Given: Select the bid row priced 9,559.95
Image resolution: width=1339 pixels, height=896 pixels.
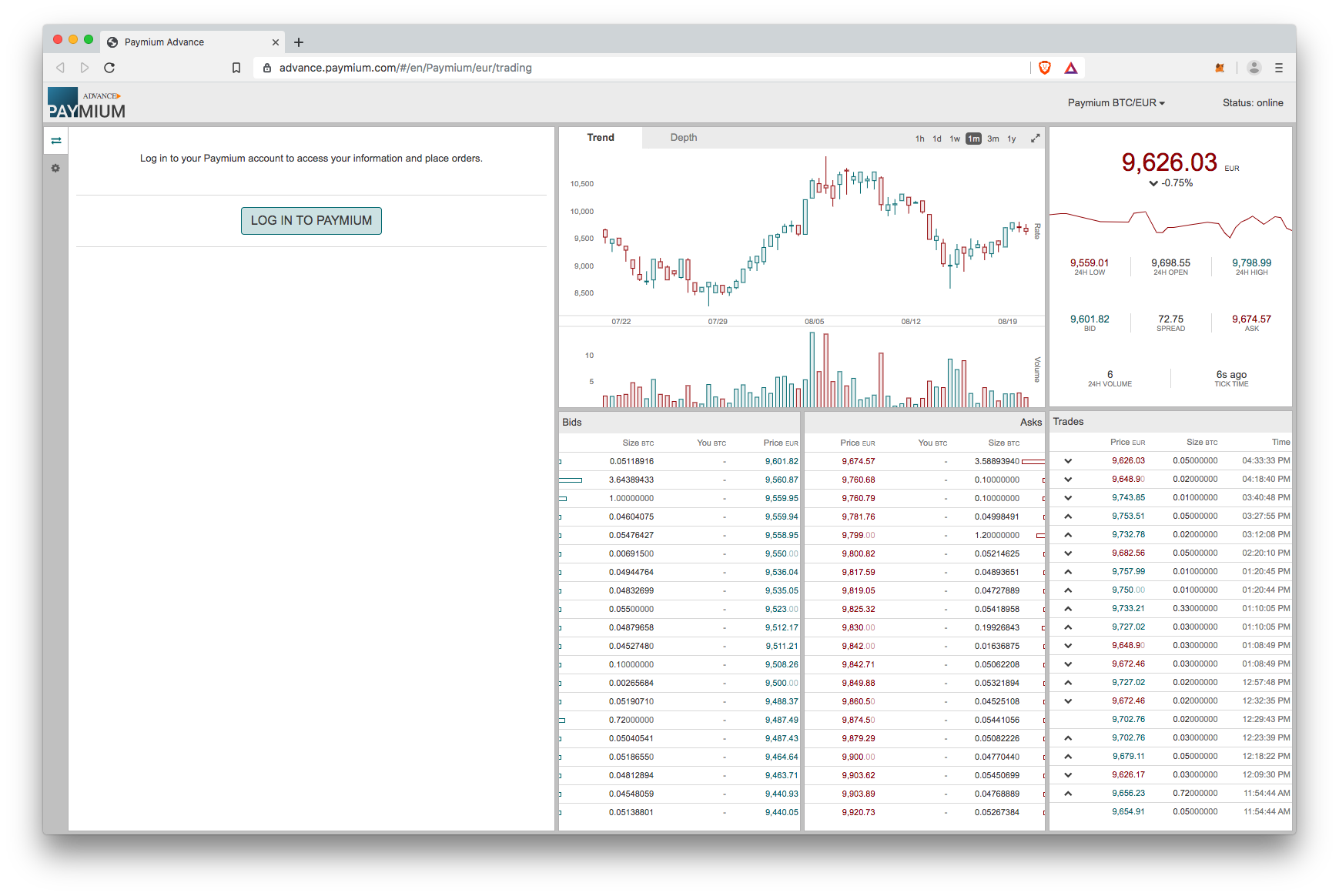Looking at the screenshot, I should coord(680,498).
